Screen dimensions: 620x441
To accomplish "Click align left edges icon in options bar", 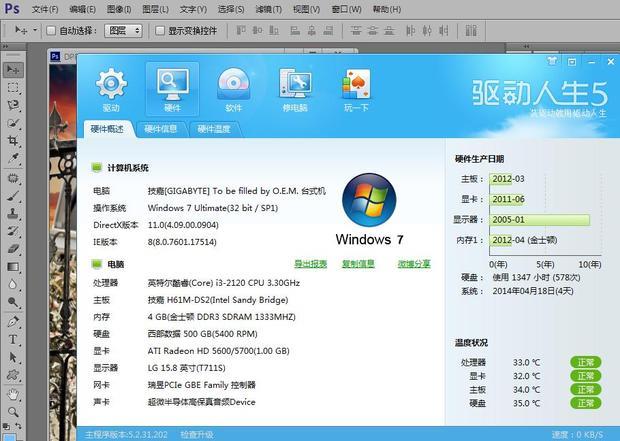I will click(295, 30).
